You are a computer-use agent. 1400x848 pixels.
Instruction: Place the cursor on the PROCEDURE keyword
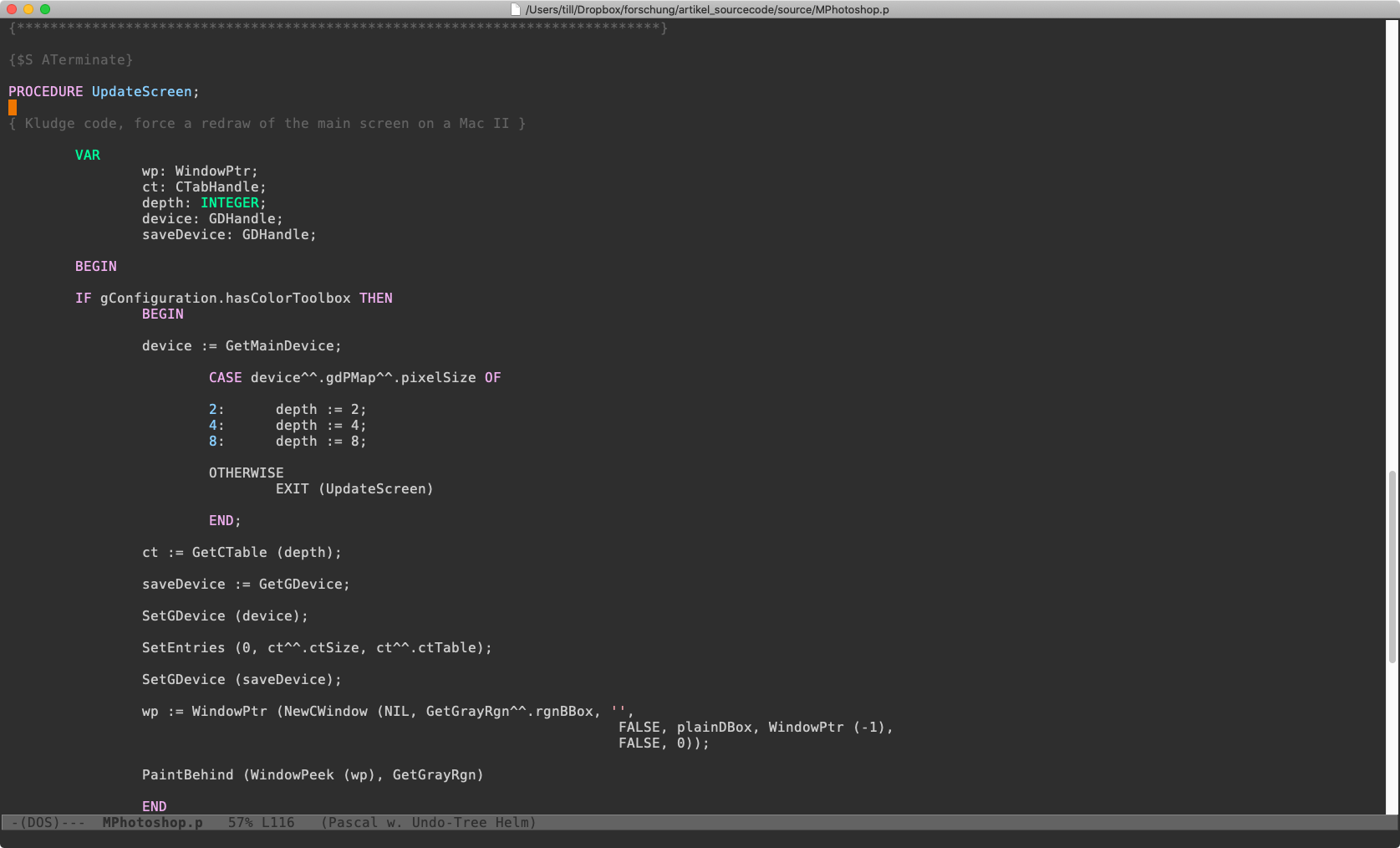[46, 92]
